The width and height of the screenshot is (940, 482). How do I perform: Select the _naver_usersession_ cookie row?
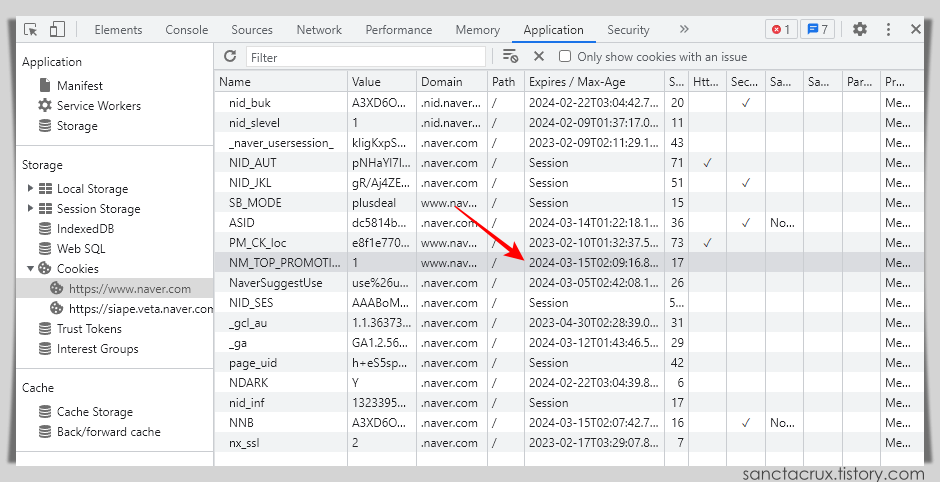pyautogui.click(x=568, y=143)
